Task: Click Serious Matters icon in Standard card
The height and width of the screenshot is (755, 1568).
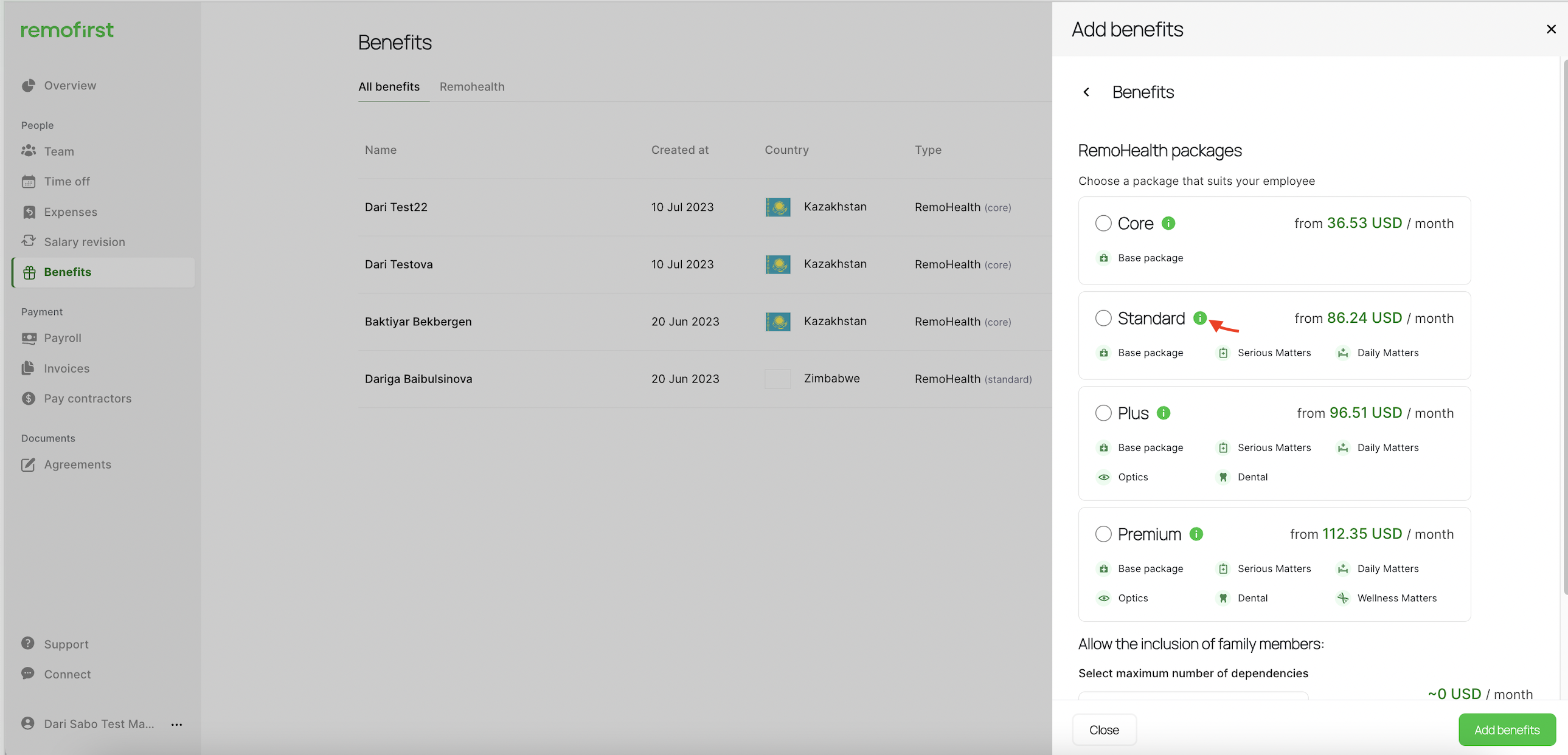Action: pyautogui.click(x=1223, y=353)
